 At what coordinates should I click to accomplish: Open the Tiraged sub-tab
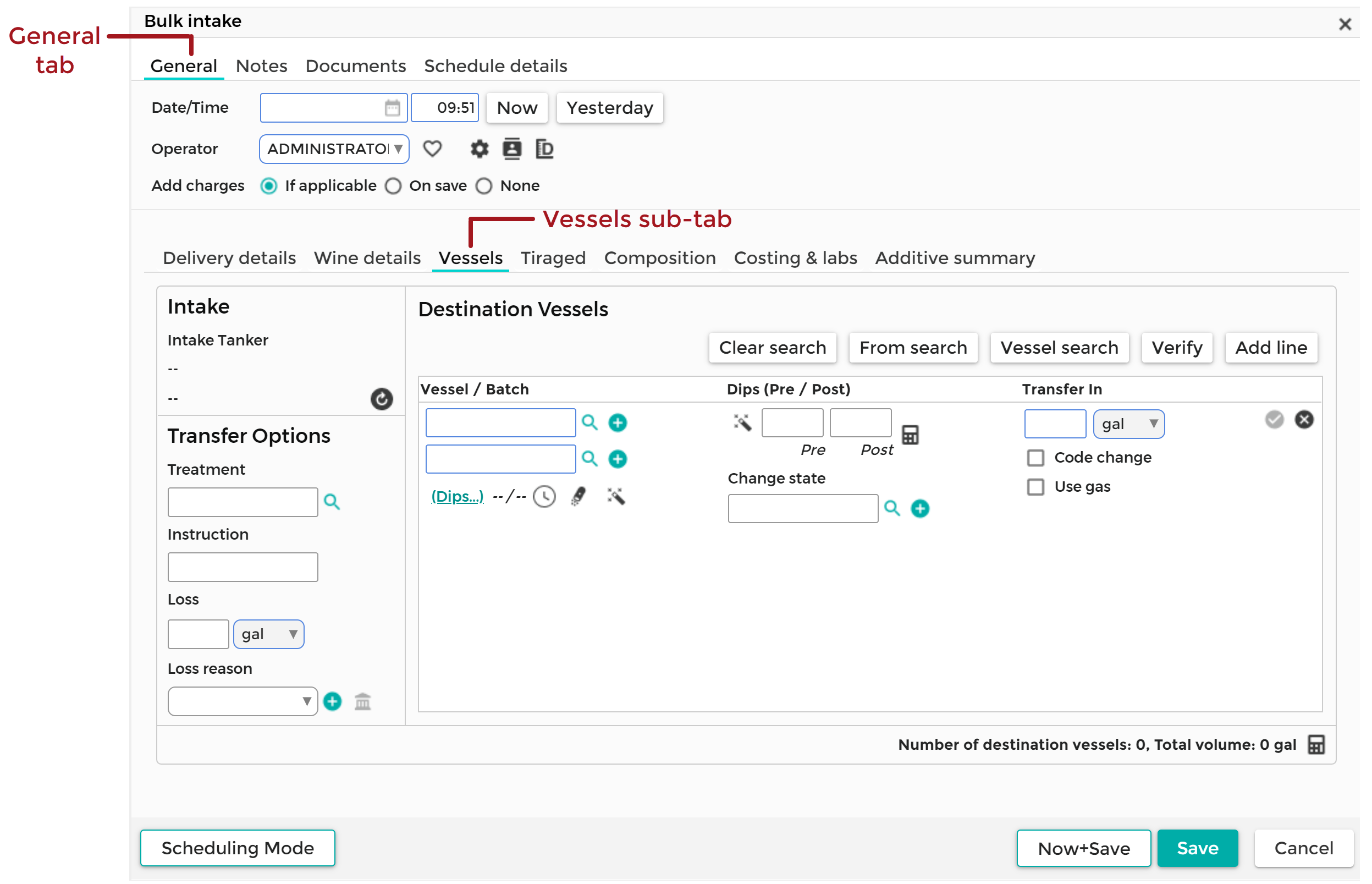(x=553, y=258)
